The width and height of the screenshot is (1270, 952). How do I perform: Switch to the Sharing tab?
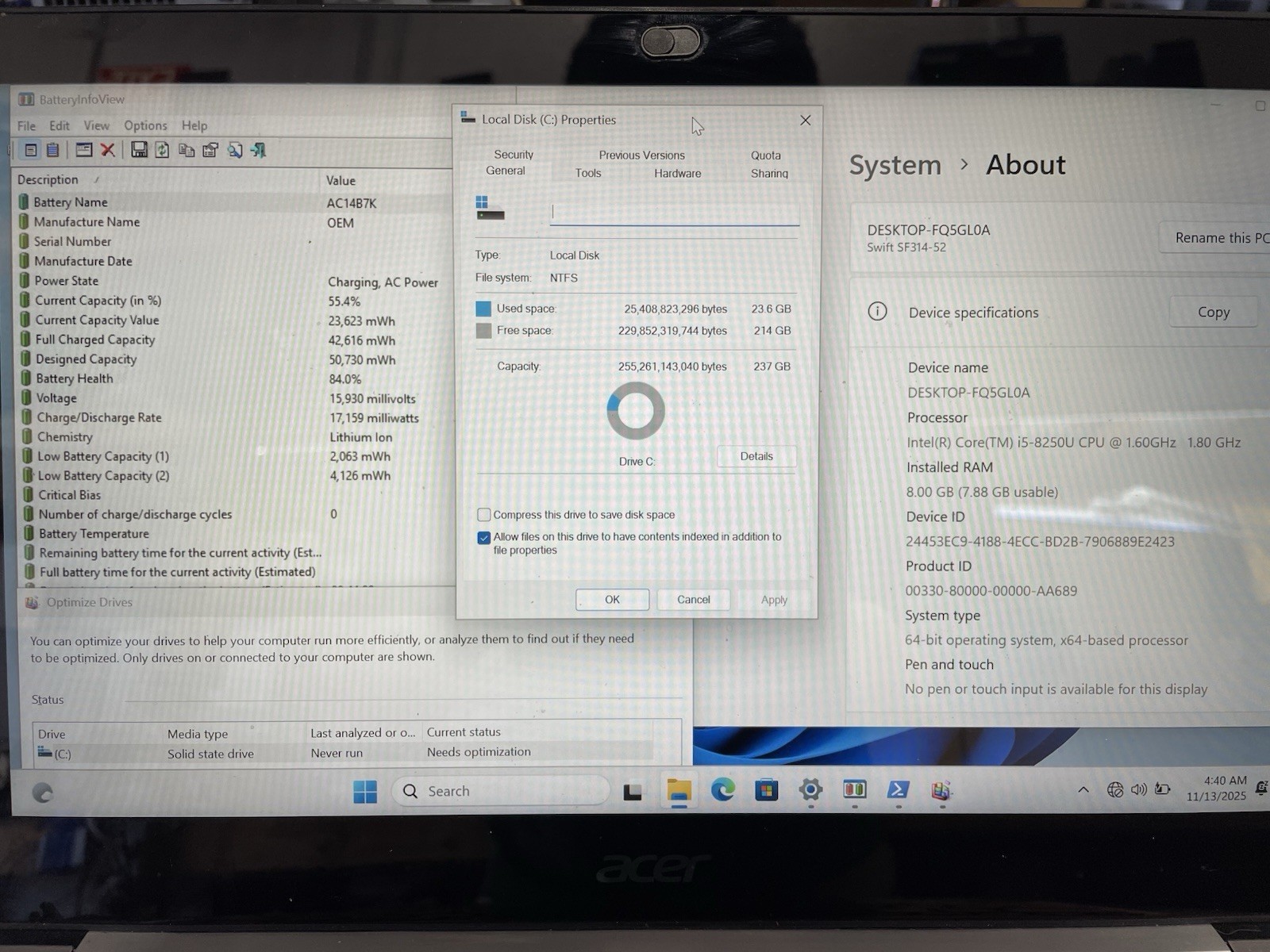pyautogui.click(x=769, y=173)
